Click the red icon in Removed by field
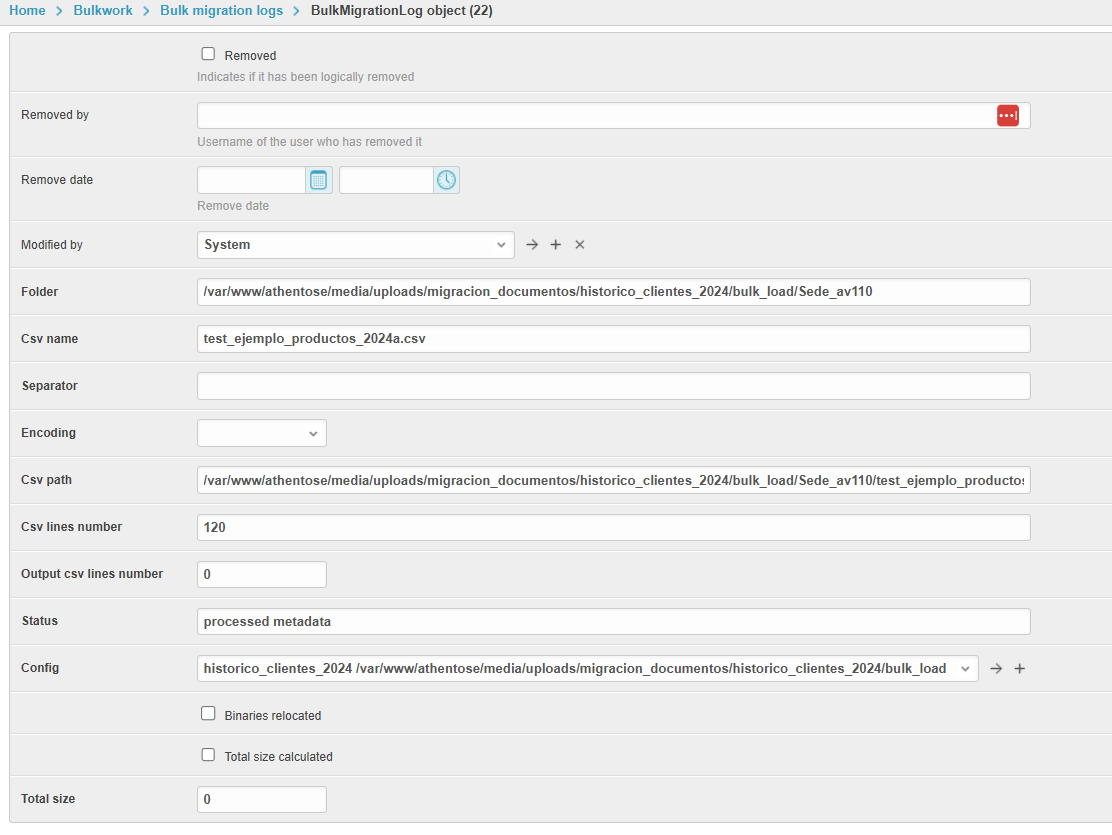This screenshot has width=1112, height=835. pyautogui.click(x=1007, y=116)
